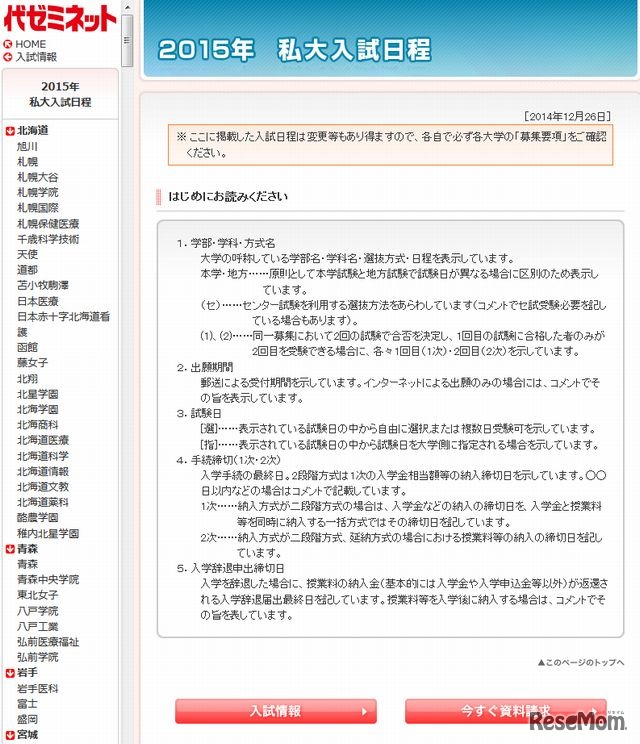The image size is (640, 744).
Task: Open 天使 university link
Action: pos(28,254)
